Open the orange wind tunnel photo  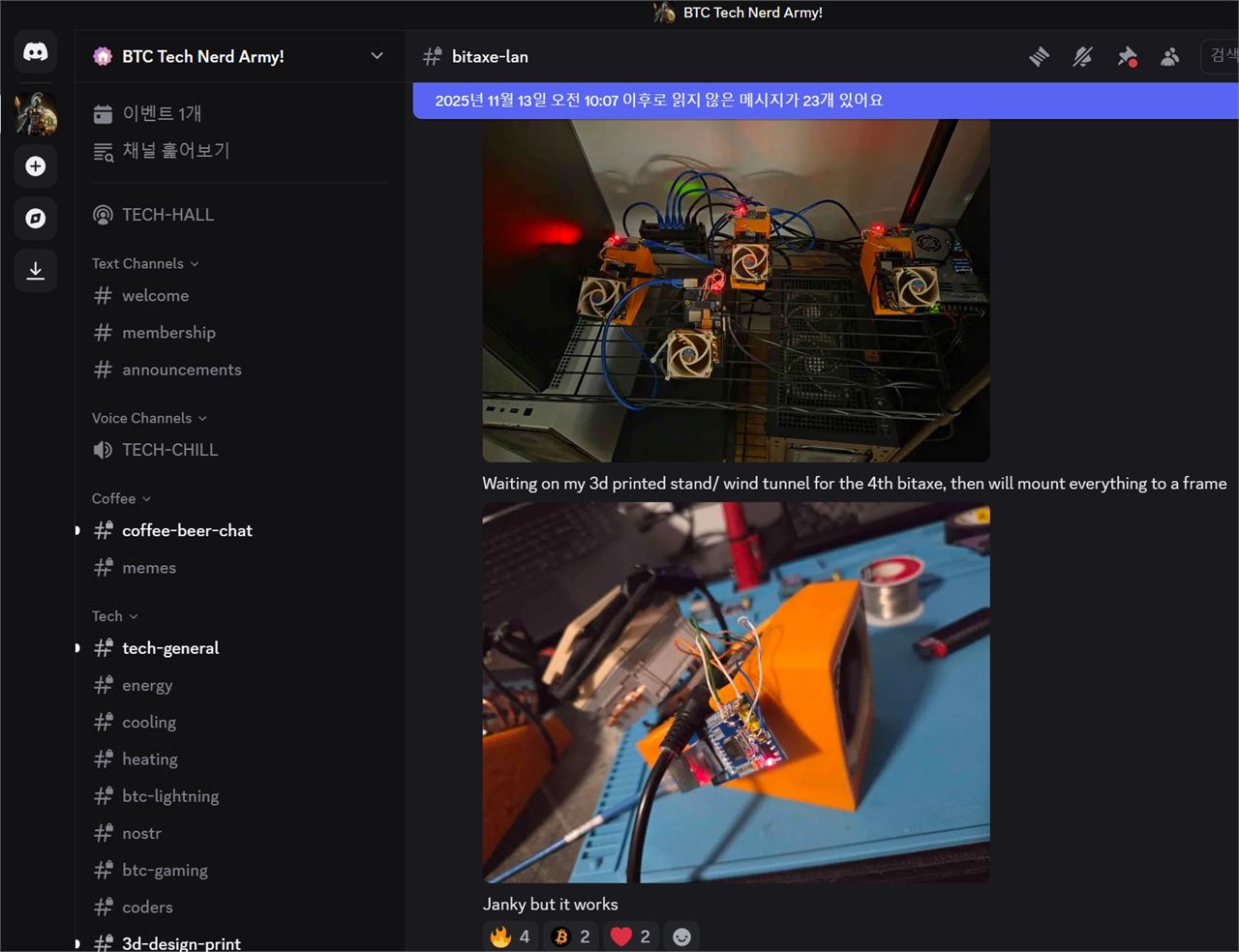click(x=737, y=692)
